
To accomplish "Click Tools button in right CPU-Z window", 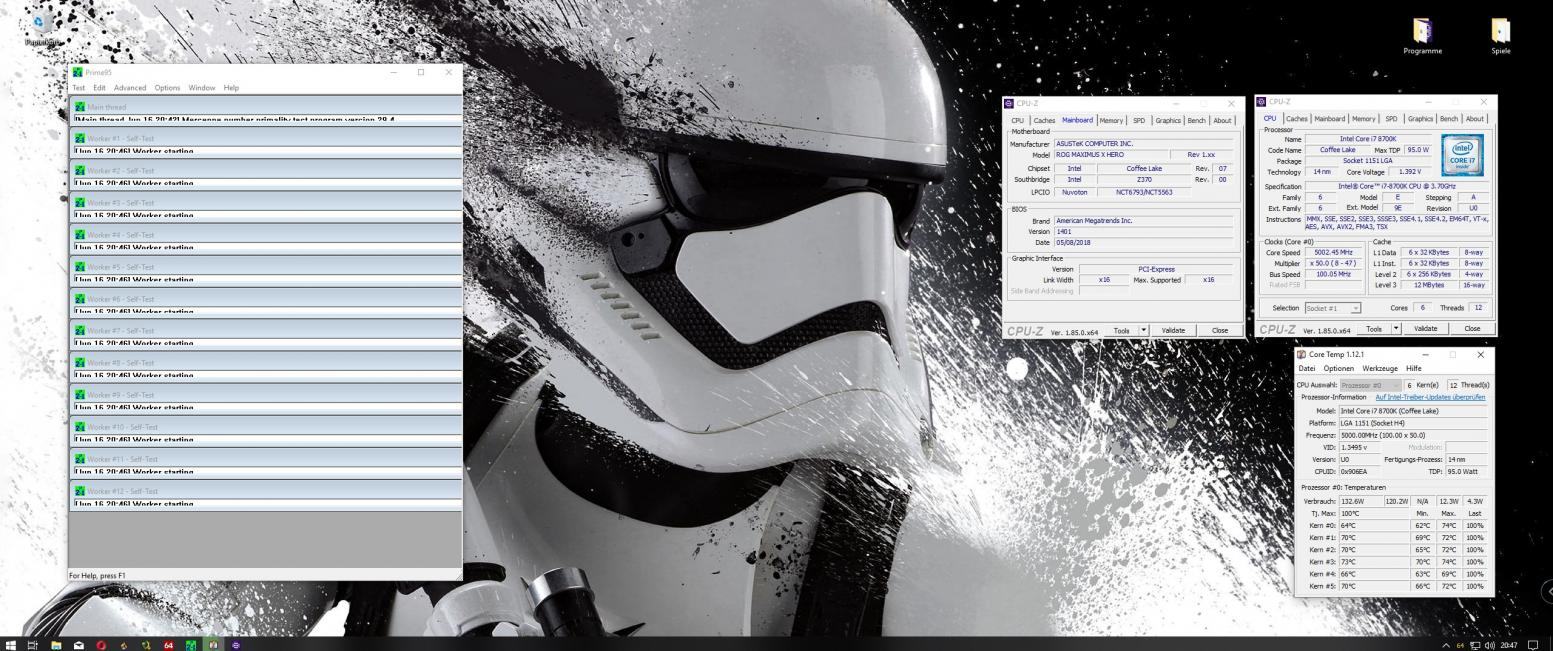I will (x=1375, y=329).
